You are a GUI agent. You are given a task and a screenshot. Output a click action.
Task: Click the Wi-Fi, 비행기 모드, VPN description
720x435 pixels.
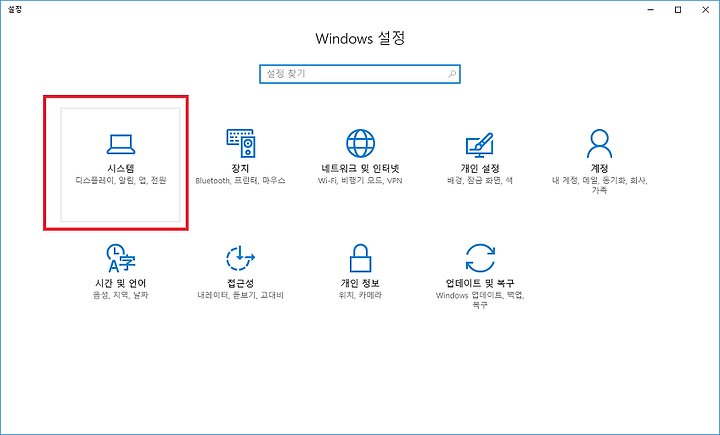click(360, 181)
